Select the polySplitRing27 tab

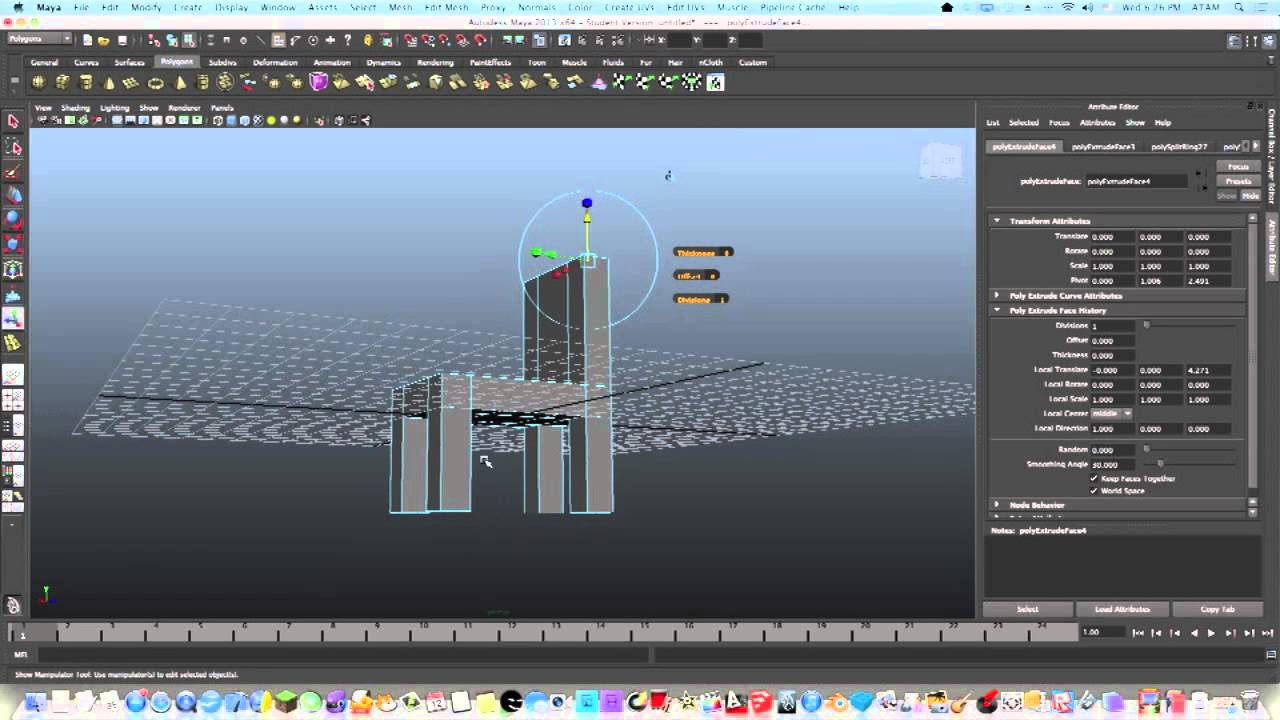[1179, 146]
